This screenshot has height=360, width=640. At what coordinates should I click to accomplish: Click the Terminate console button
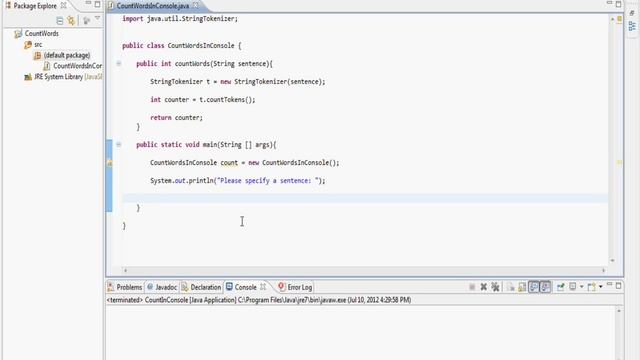[x=472, y=287]
